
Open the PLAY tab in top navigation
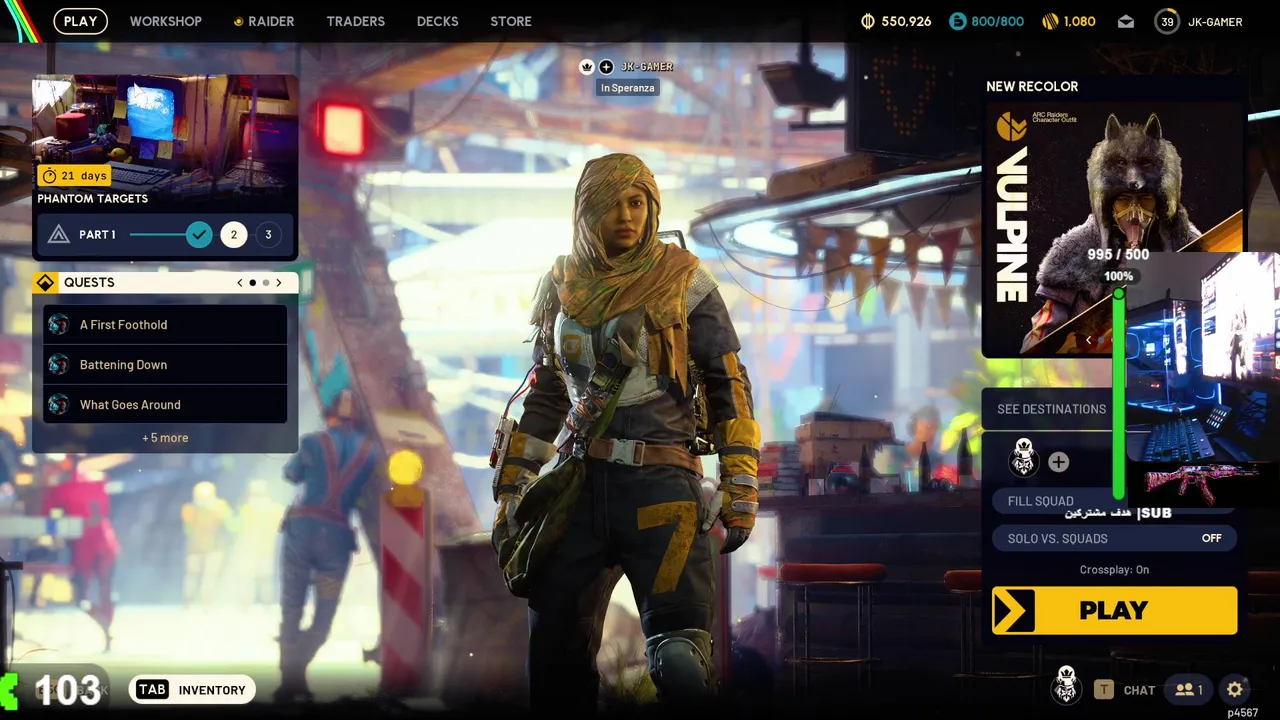click(x=80, y=21)
